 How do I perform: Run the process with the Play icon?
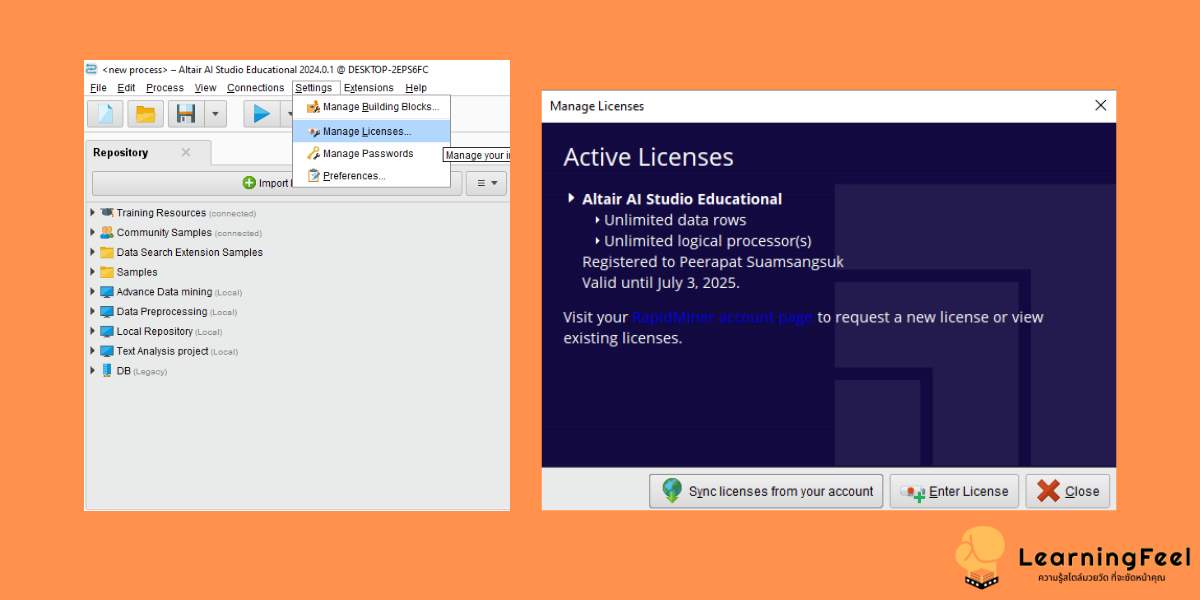[263, 111]
